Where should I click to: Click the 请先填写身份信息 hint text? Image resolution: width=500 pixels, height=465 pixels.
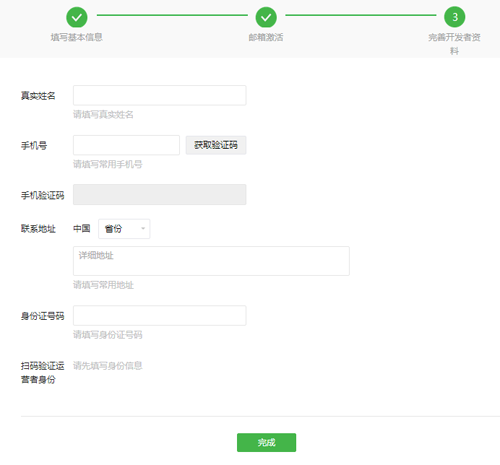click(x=108, y=366)
